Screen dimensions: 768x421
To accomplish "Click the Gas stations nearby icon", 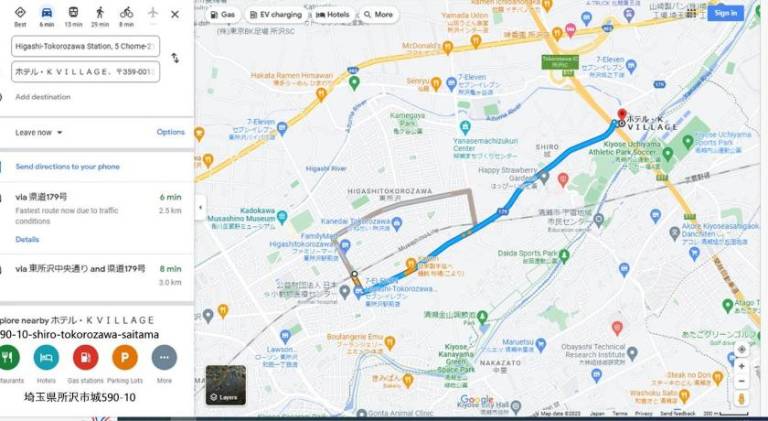I will 86,357.
